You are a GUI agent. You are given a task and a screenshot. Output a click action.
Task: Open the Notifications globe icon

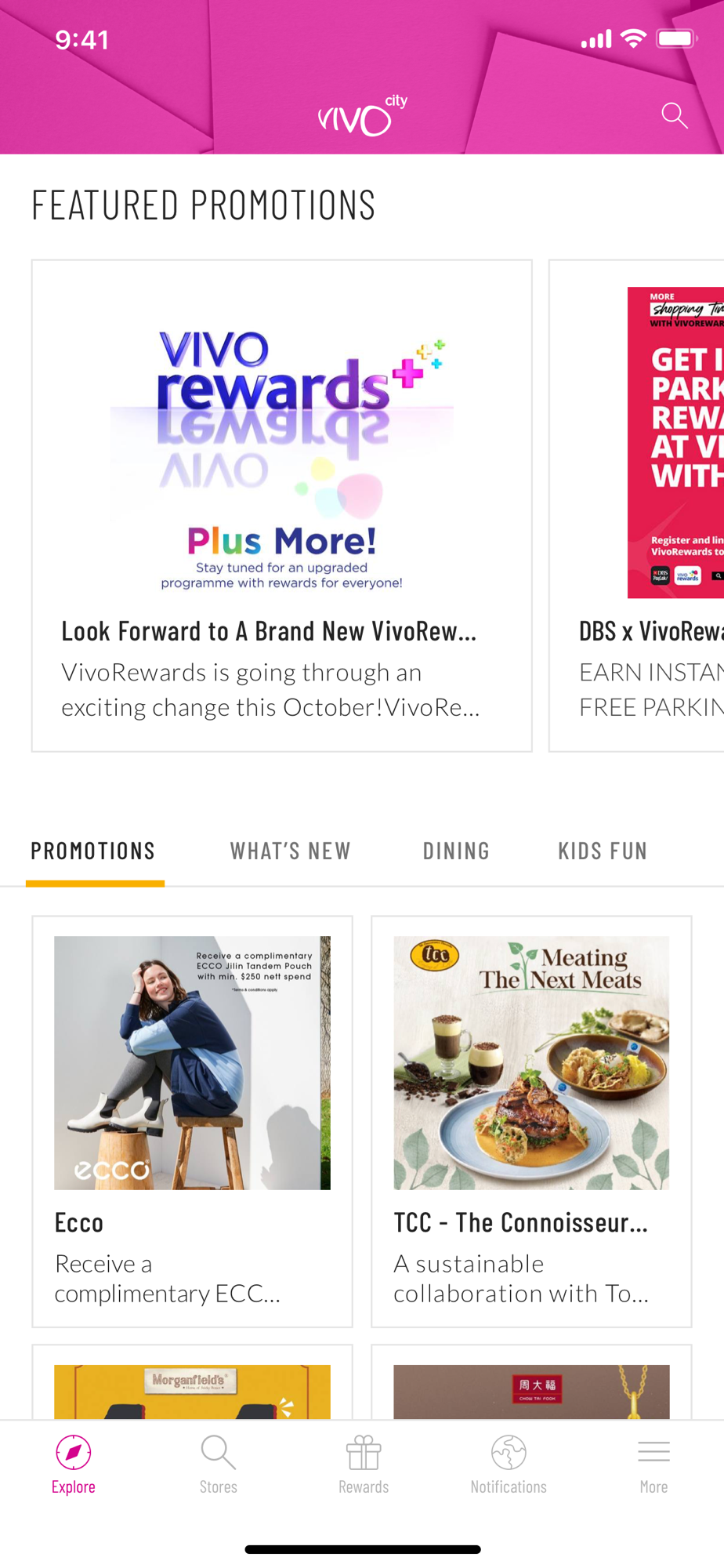coord(509,1452)
